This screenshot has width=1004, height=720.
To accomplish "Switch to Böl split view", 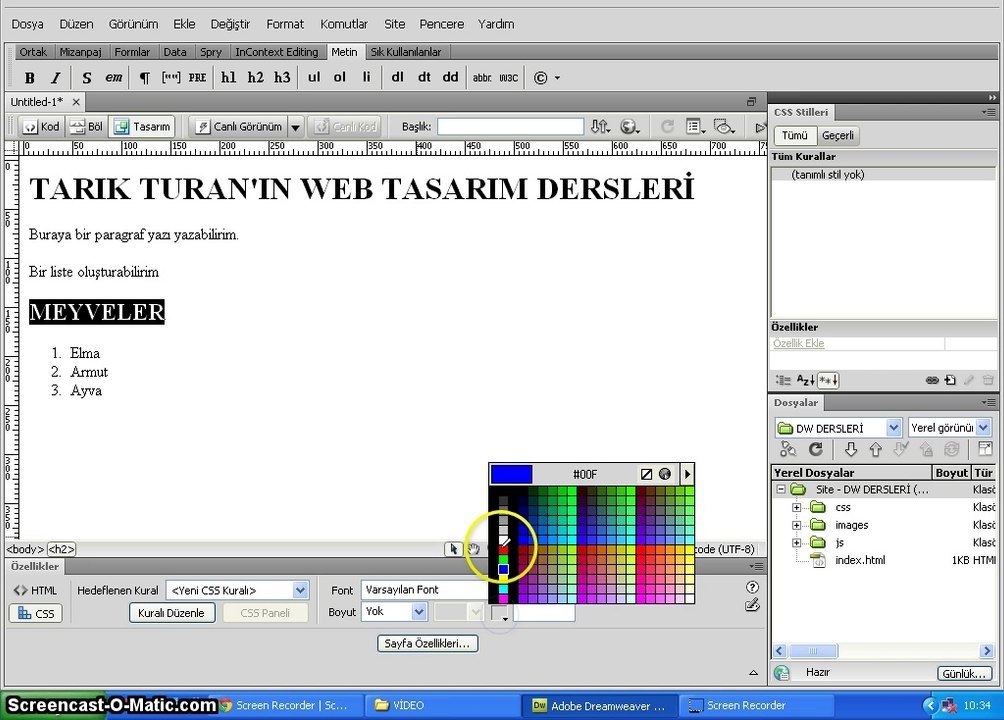I will (x=86, y=127).
